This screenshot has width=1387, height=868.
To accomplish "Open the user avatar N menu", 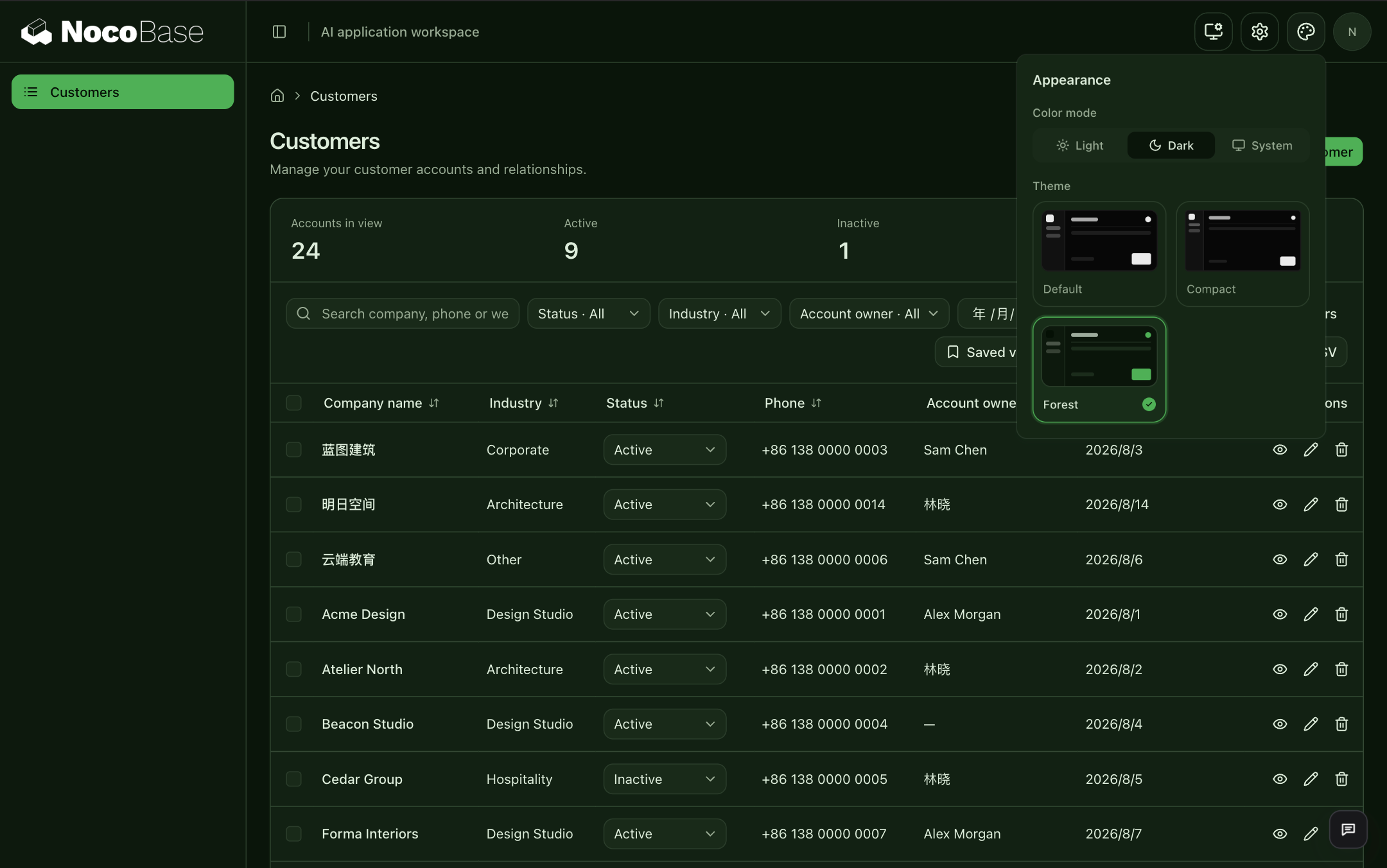I will [x=1352, y=31].
